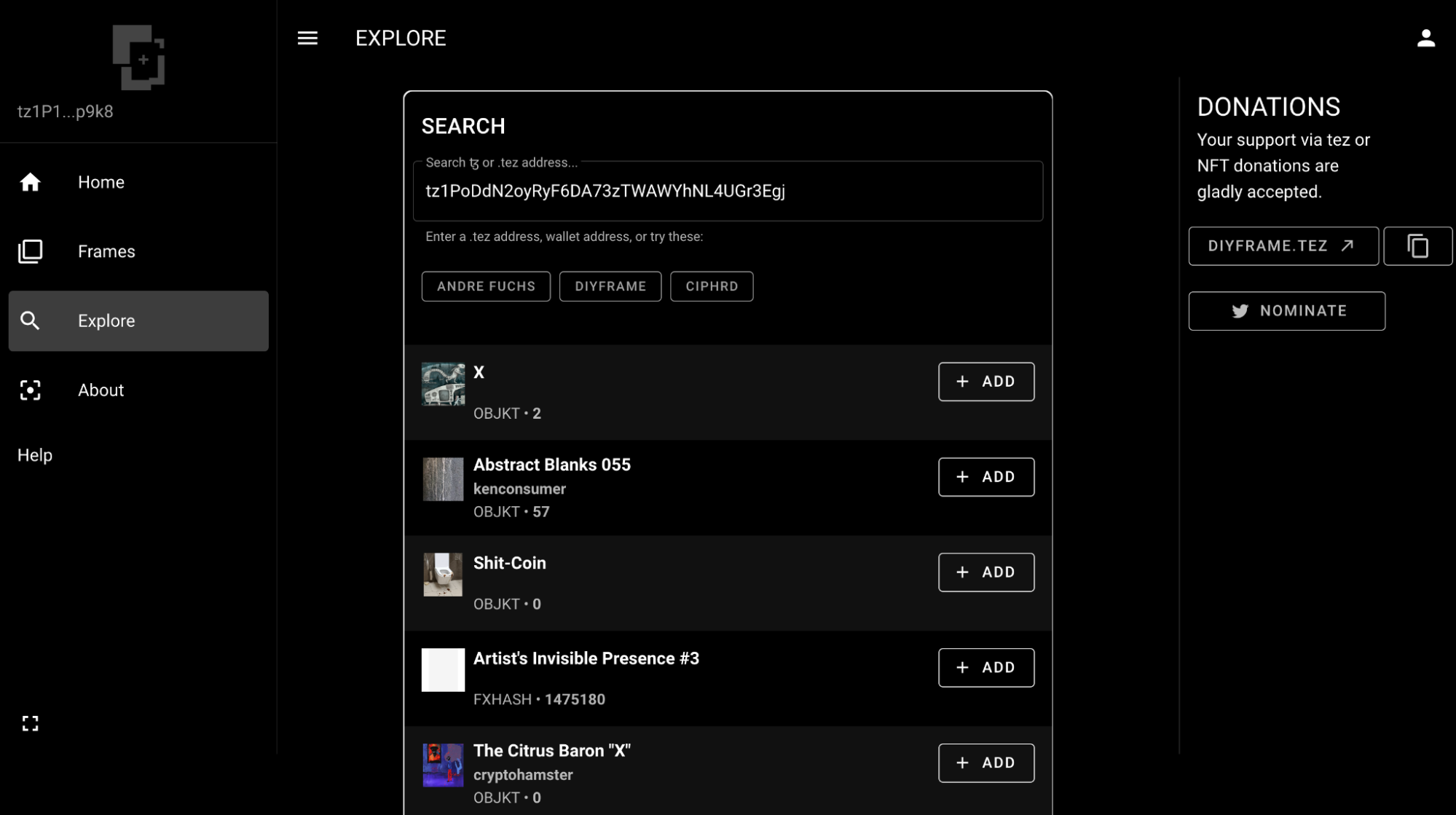The width and height of the screenshot is (1456, 815).
Task: Click the ANDRE FUCHS suggestion chip
Action: tap(486, 286)
